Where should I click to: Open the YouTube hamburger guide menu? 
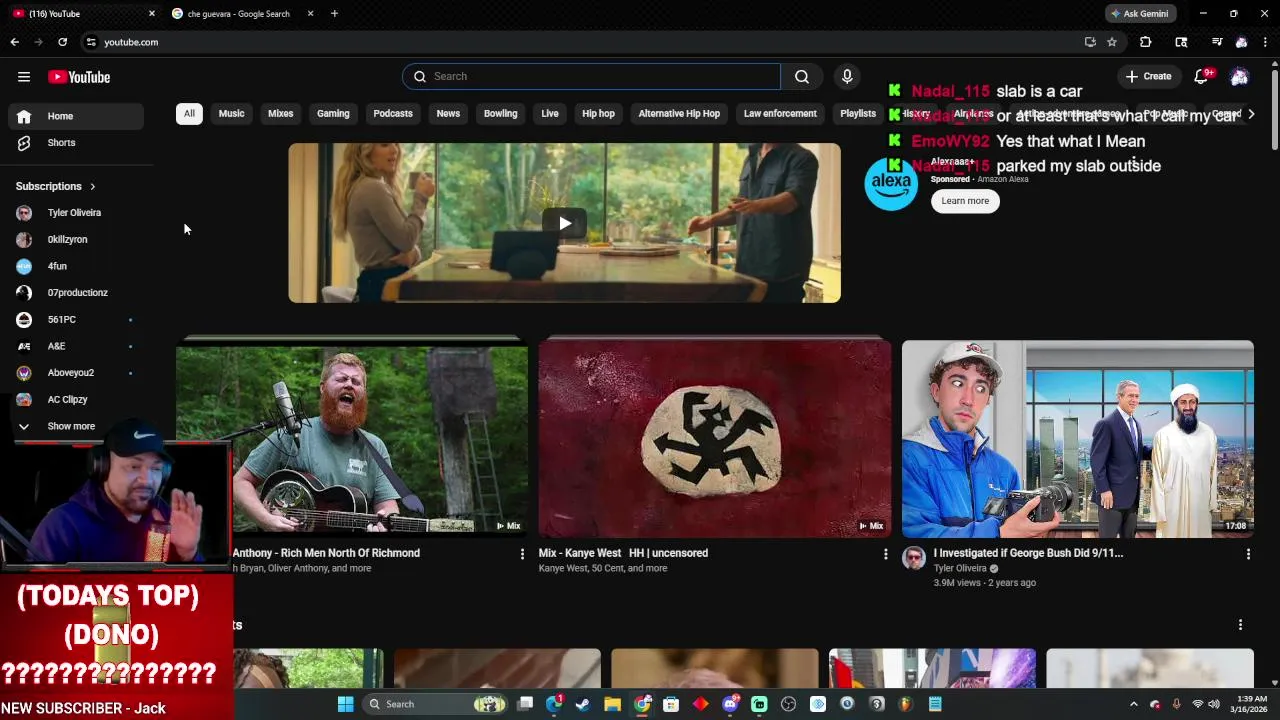click(x=24, y=77)
